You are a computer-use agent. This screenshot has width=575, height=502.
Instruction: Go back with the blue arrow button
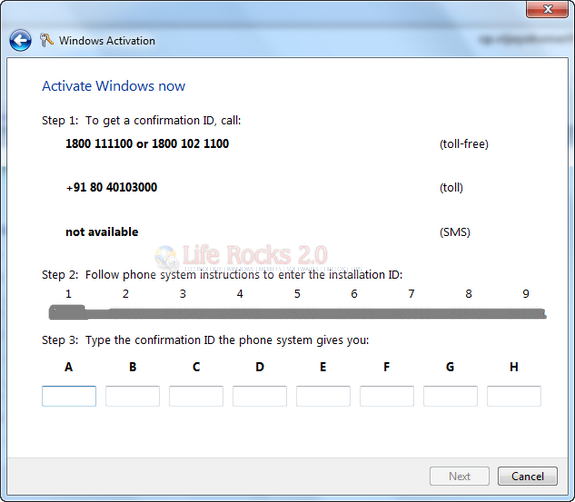pos(20,40)
